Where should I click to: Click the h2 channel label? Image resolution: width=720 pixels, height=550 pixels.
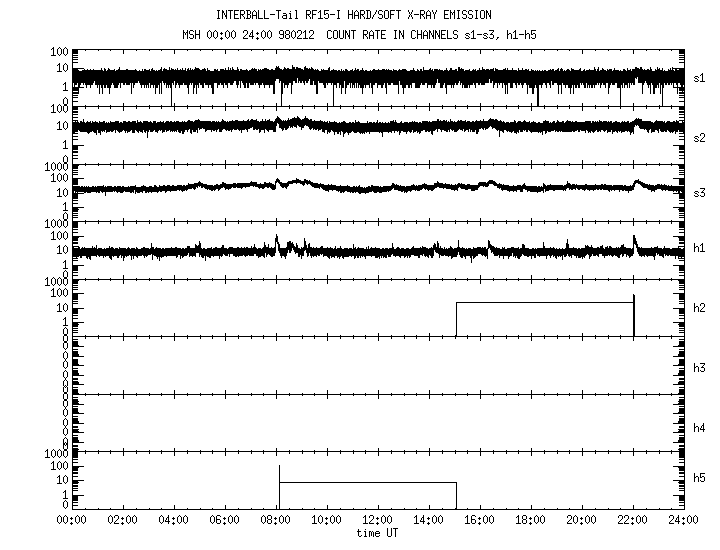pos(699,308)
